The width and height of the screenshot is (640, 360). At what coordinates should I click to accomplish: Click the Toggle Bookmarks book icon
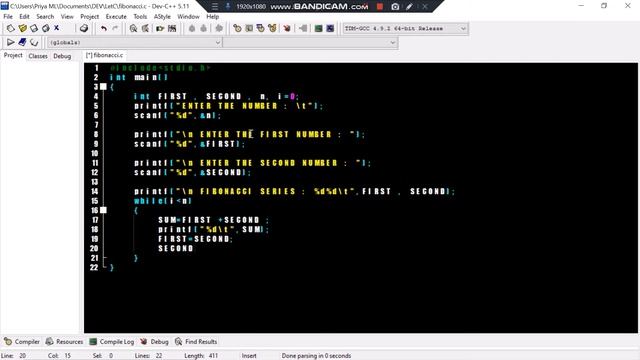point(22,42)
